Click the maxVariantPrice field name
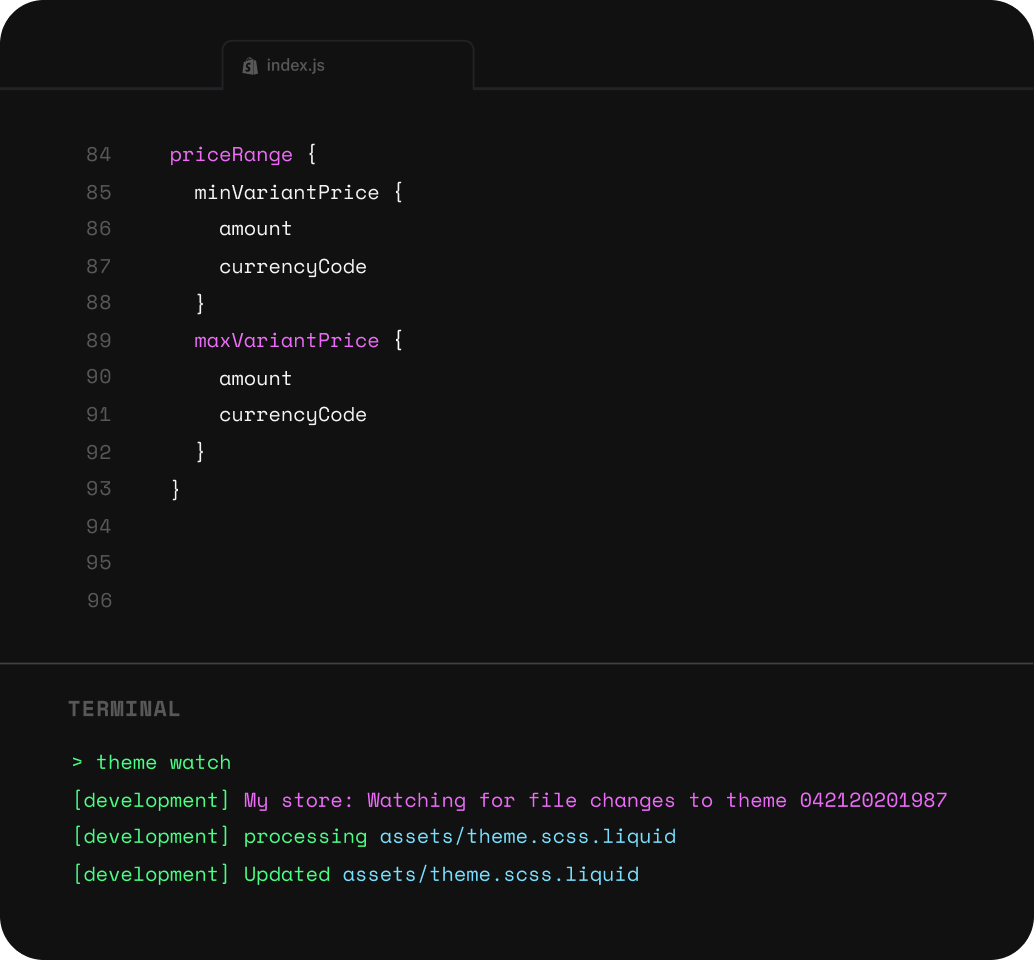 point(287,341)
